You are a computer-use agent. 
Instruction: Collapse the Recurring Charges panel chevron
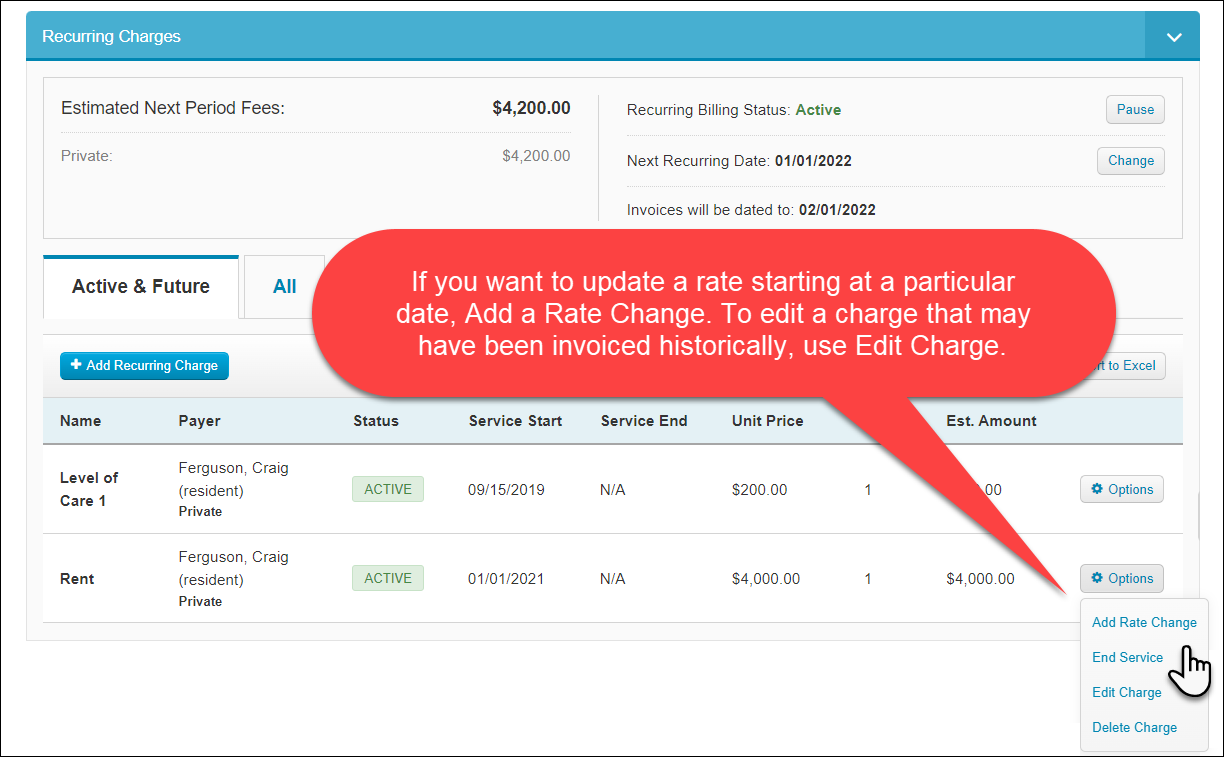pyautogui.click(x=1173, y=36)
